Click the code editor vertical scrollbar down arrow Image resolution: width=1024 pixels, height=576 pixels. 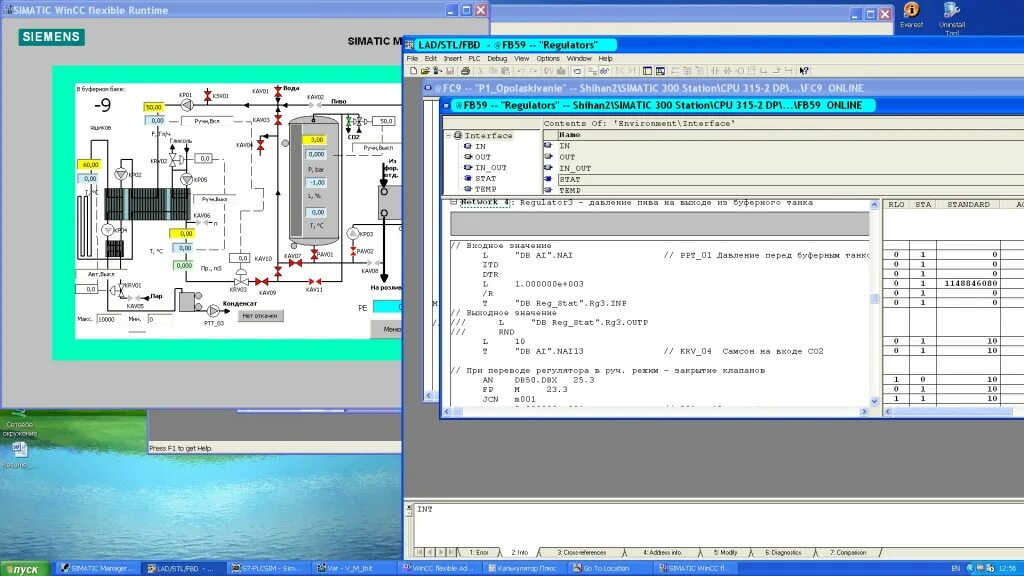(874, 402)
